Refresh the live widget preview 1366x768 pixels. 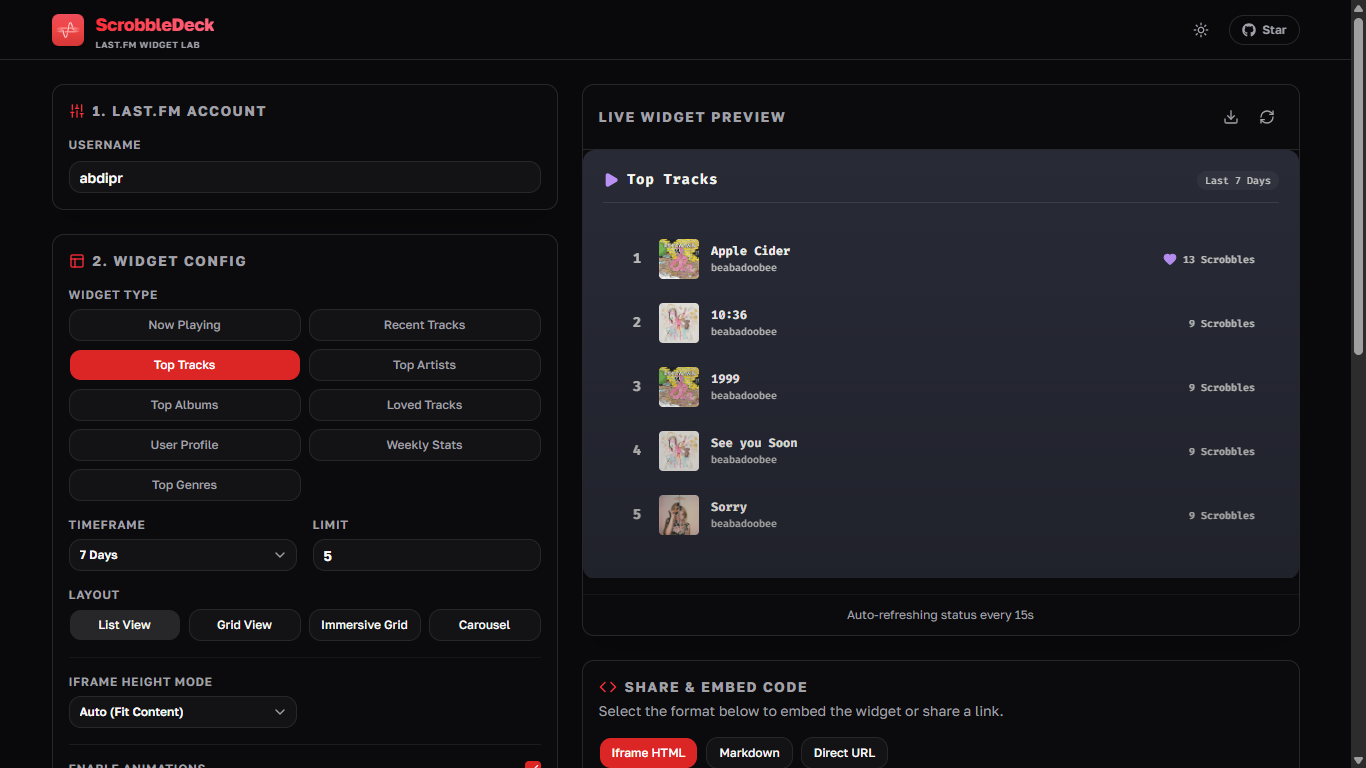click(x=1267, y=117)
